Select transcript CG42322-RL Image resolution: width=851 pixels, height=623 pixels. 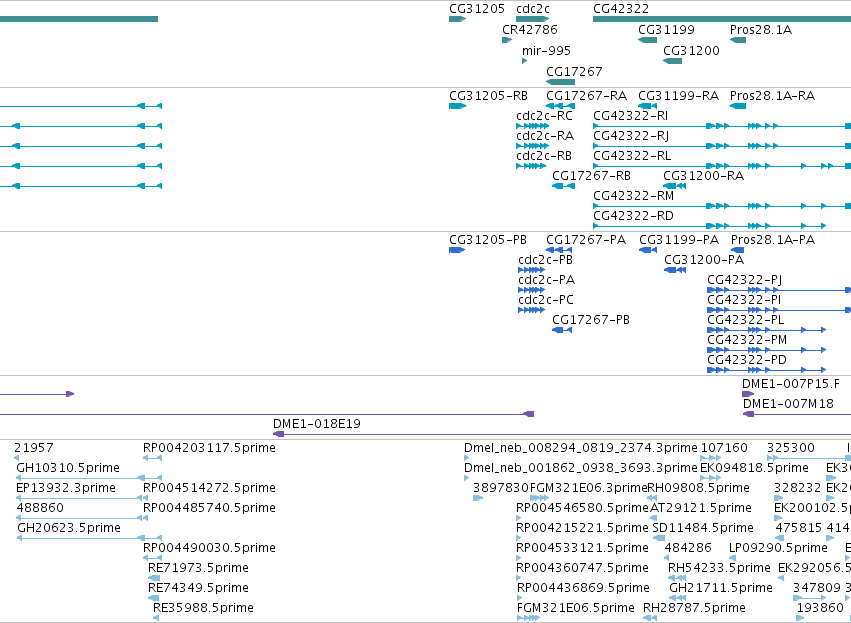point(722,166)
